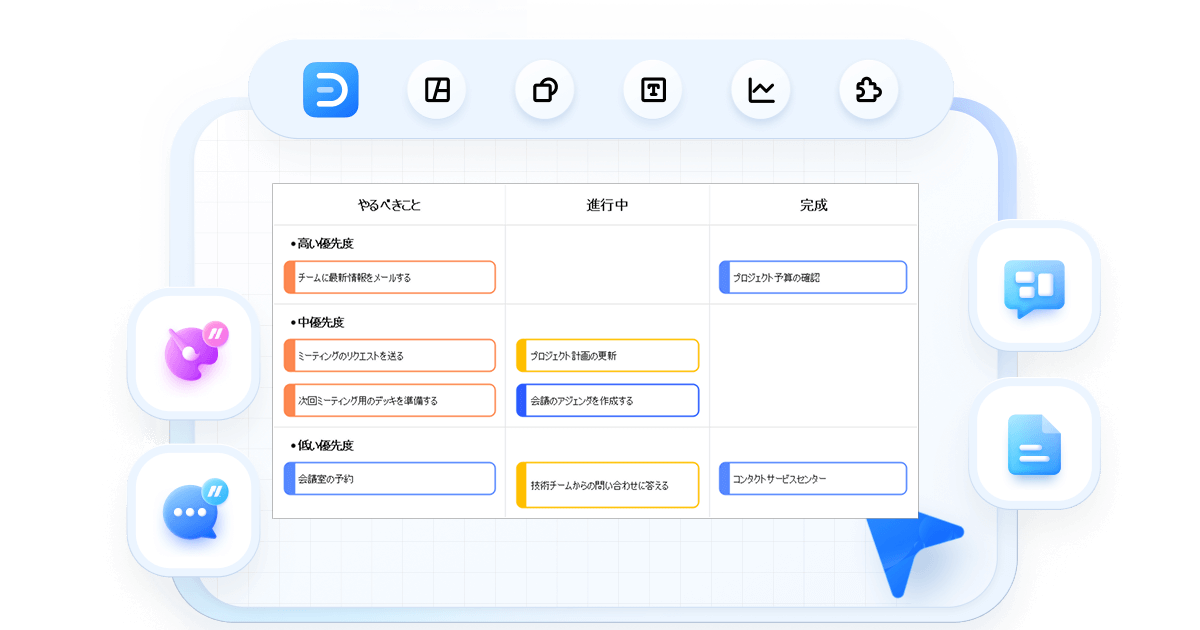Switch to the 完成 column header
The width and height of the screenshot is (1200, 630).
812,203
